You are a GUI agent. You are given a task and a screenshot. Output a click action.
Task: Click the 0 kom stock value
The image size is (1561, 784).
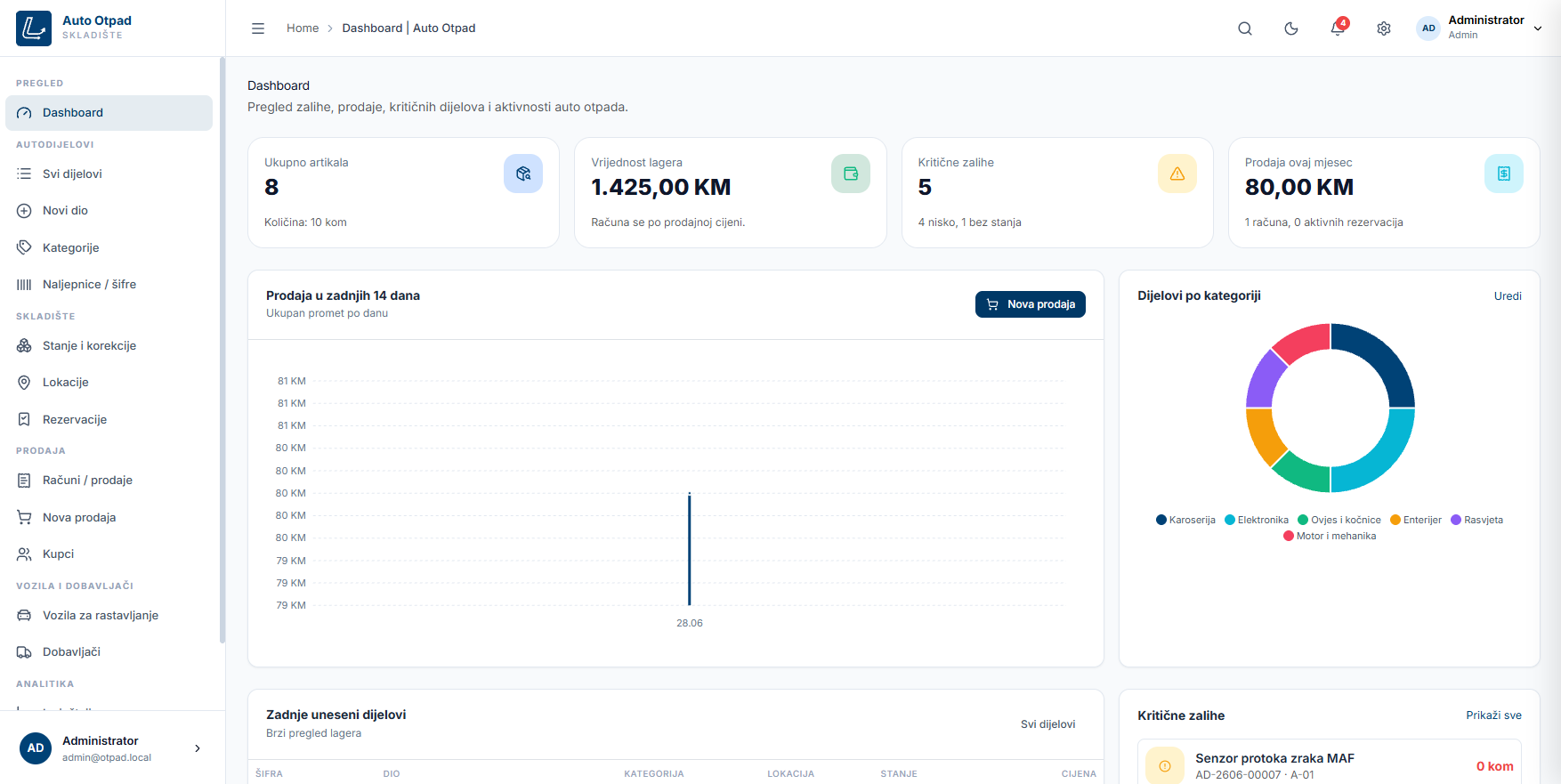pyautogui.click(x=1494, y=767)
